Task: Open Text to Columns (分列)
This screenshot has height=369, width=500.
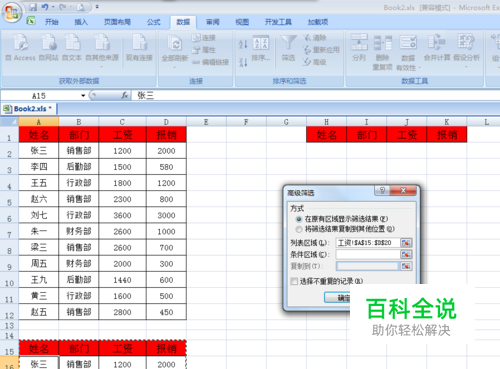Action: coord(359,47)
